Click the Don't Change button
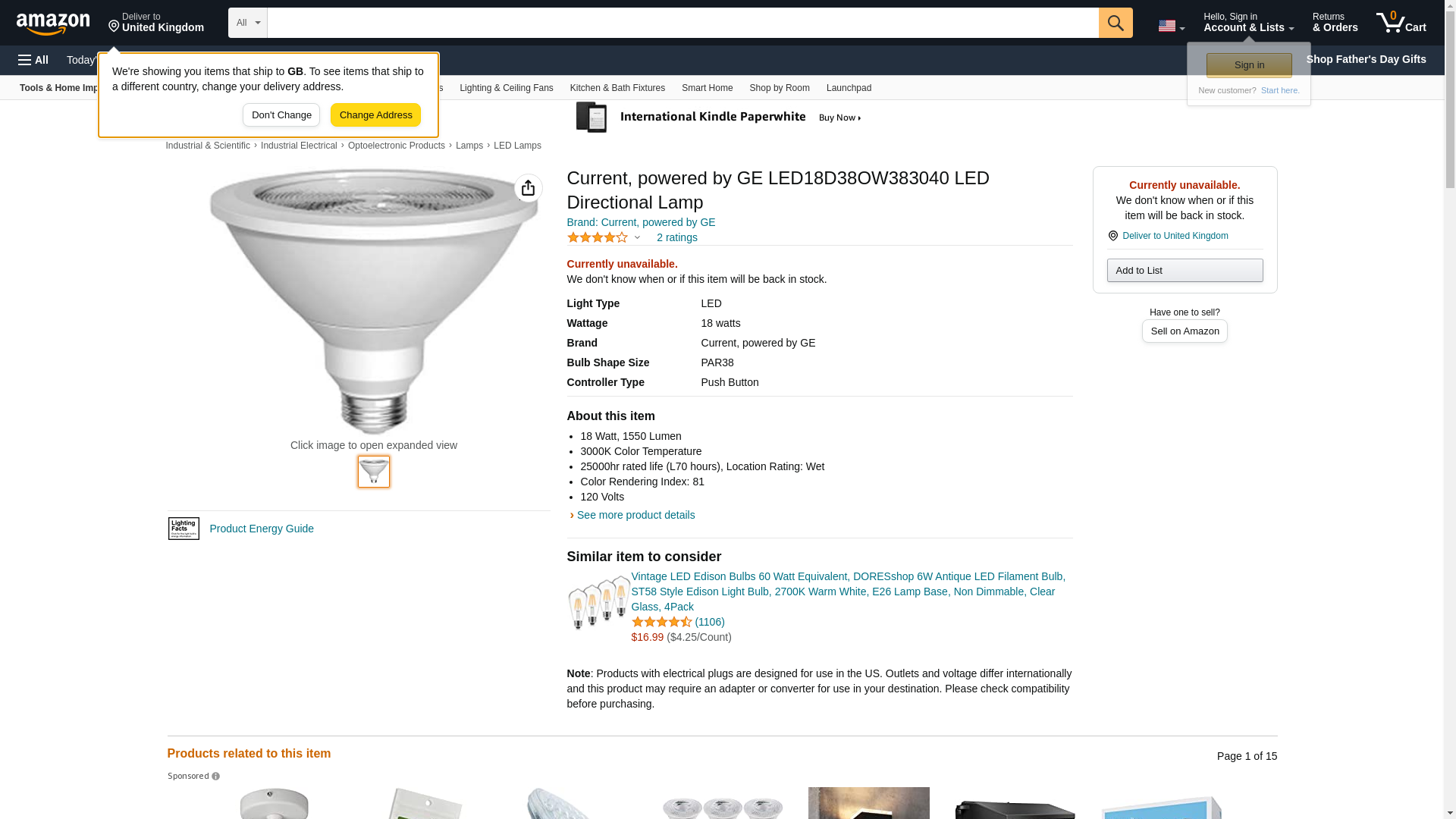Screen dimensions: 1456x819 (x=281, y=115)
